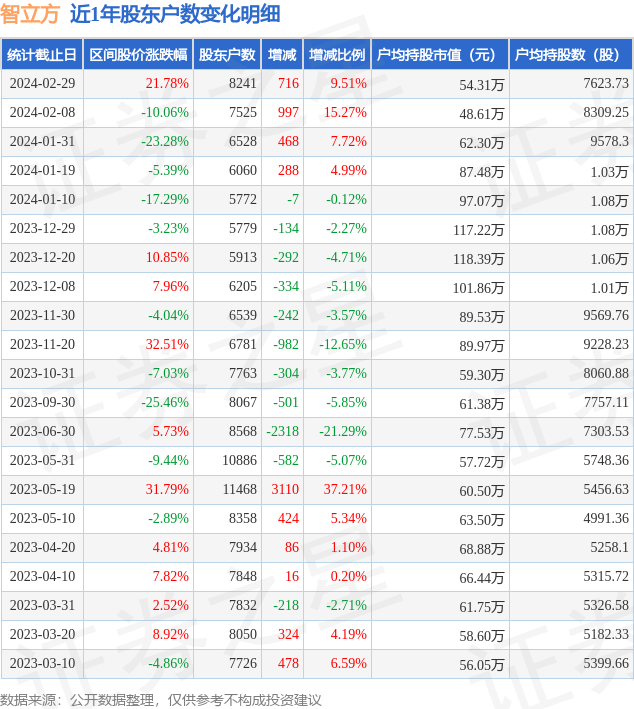Click the 户均持股数（股） column header

tap(571, 55)
